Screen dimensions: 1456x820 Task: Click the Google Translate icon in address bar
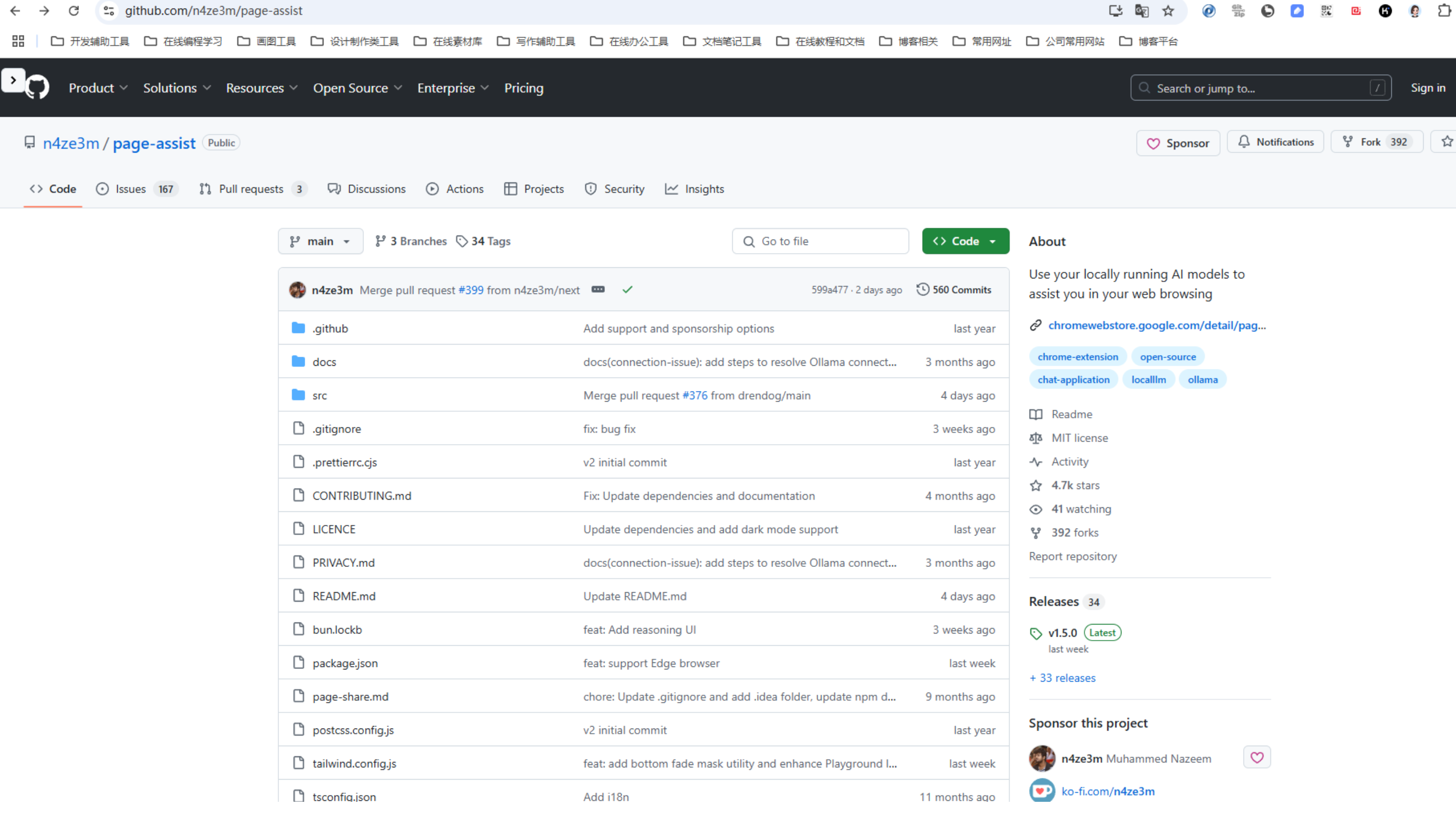click(1141, 11)
